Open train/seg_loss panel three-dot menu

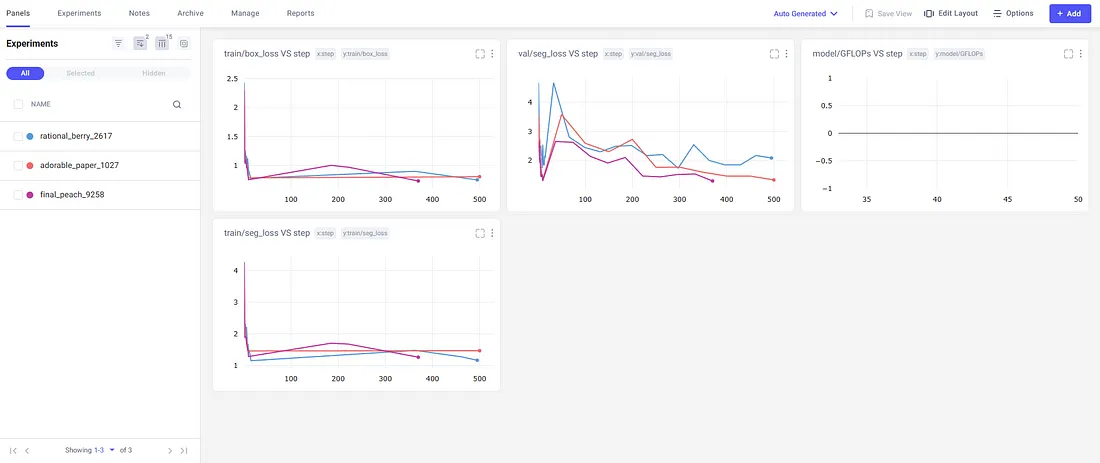tap(492, 233)
